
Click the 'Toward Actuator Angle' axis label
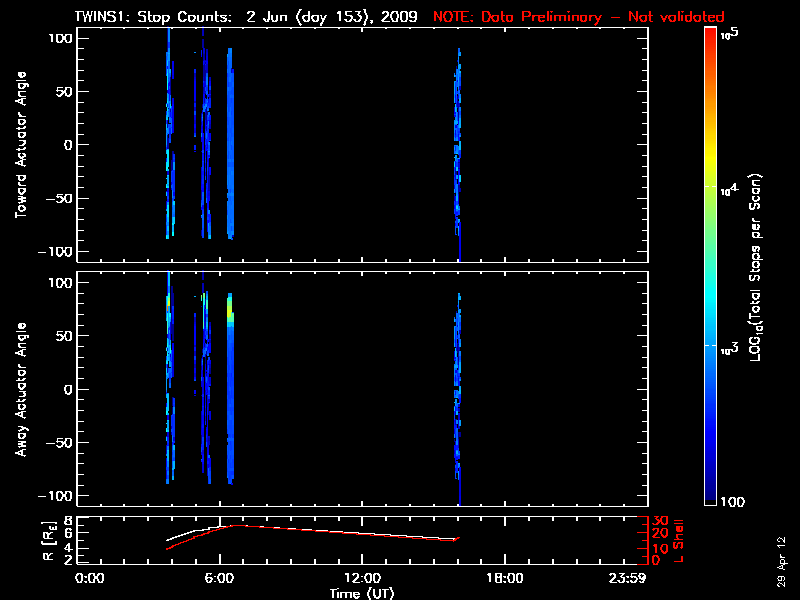pos(20,144)
